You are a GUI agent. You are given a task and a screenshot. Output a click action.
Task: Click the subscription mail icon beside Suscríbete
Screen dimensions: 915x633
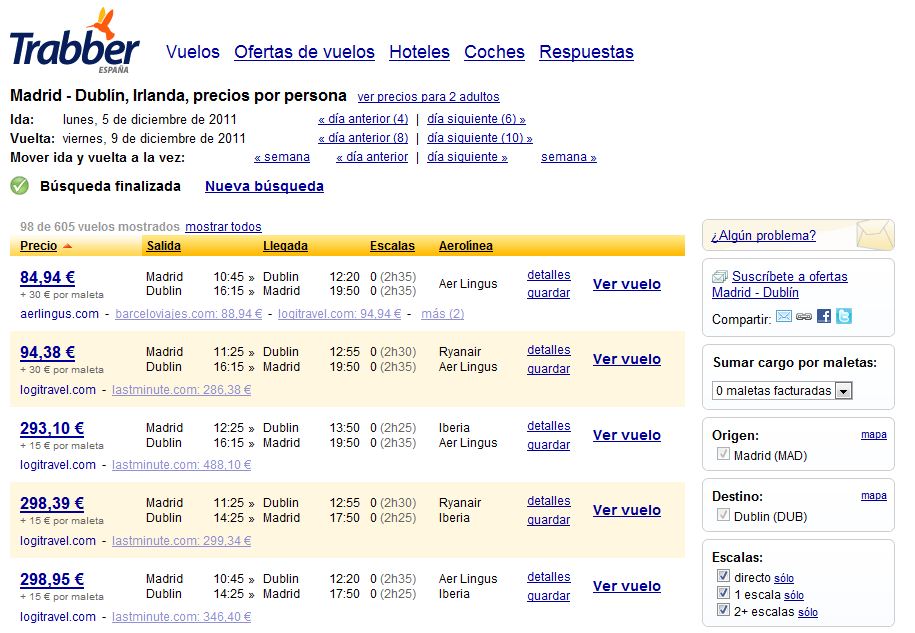720,277
